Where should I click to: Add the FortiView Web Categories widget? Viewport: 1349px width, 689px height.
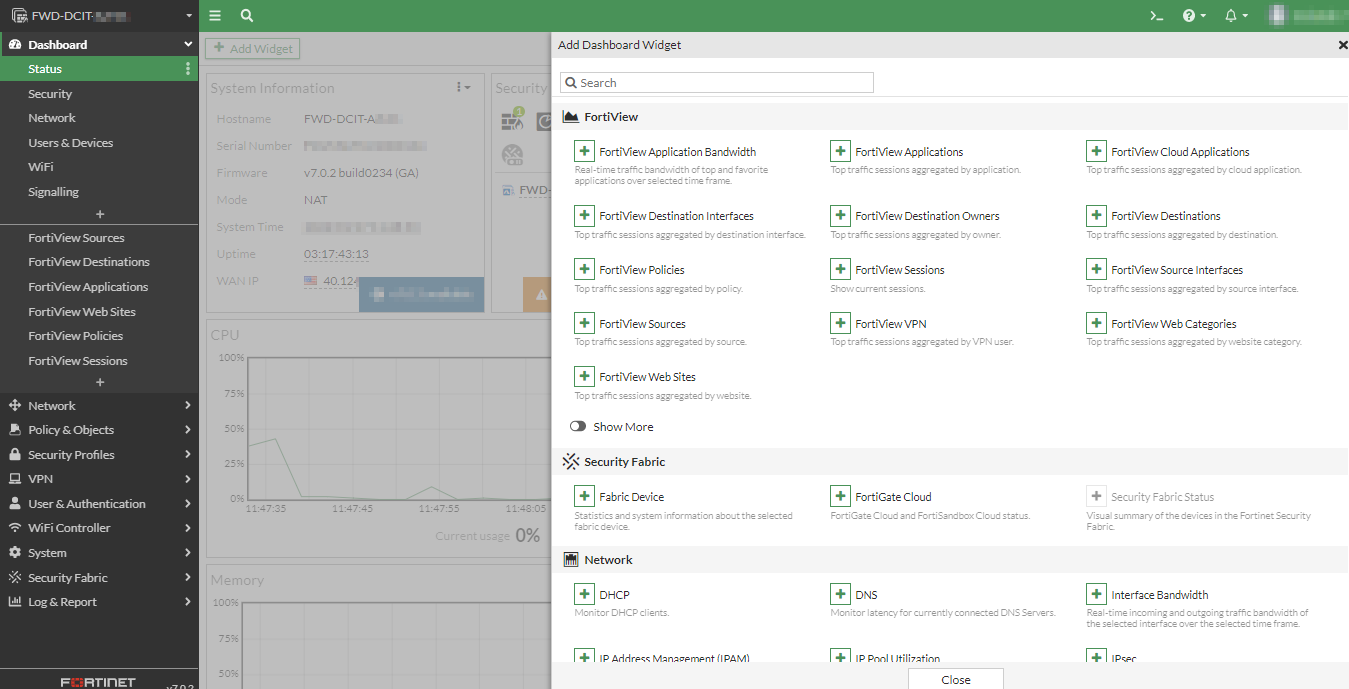(1097, 323)
